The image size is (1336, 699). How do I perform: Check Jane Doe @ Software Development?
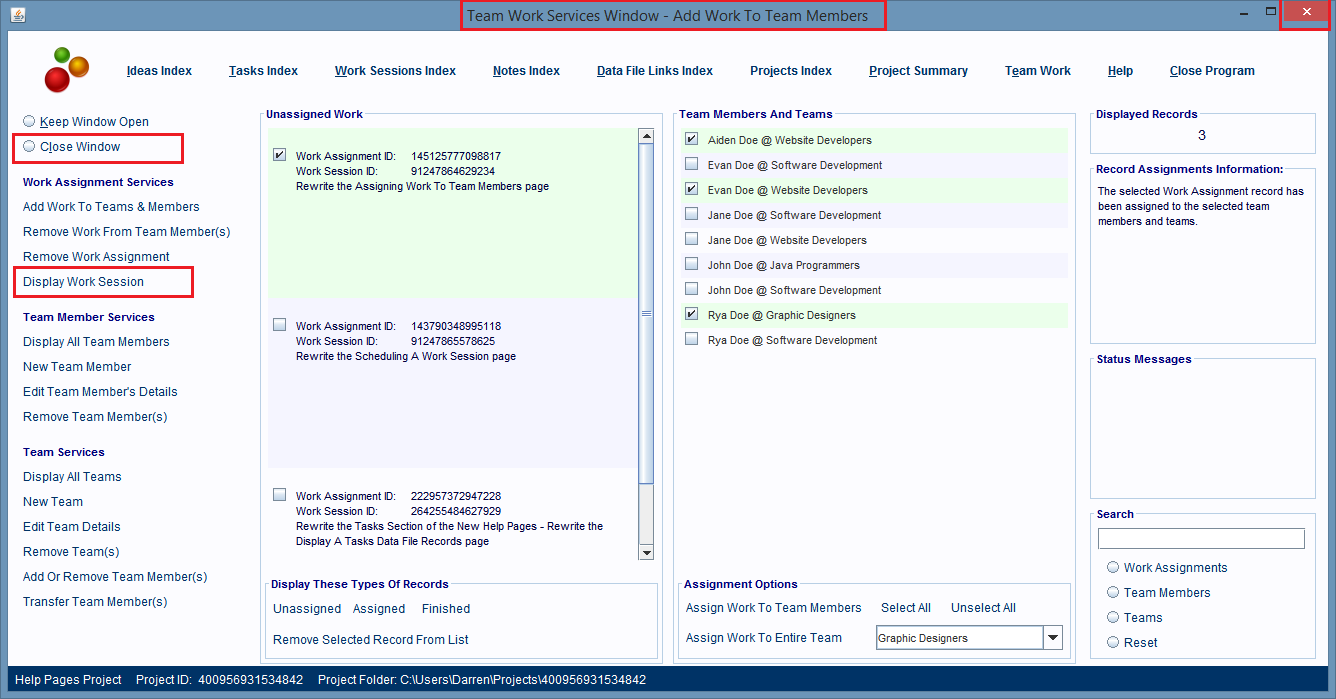(x=691, y=215)
